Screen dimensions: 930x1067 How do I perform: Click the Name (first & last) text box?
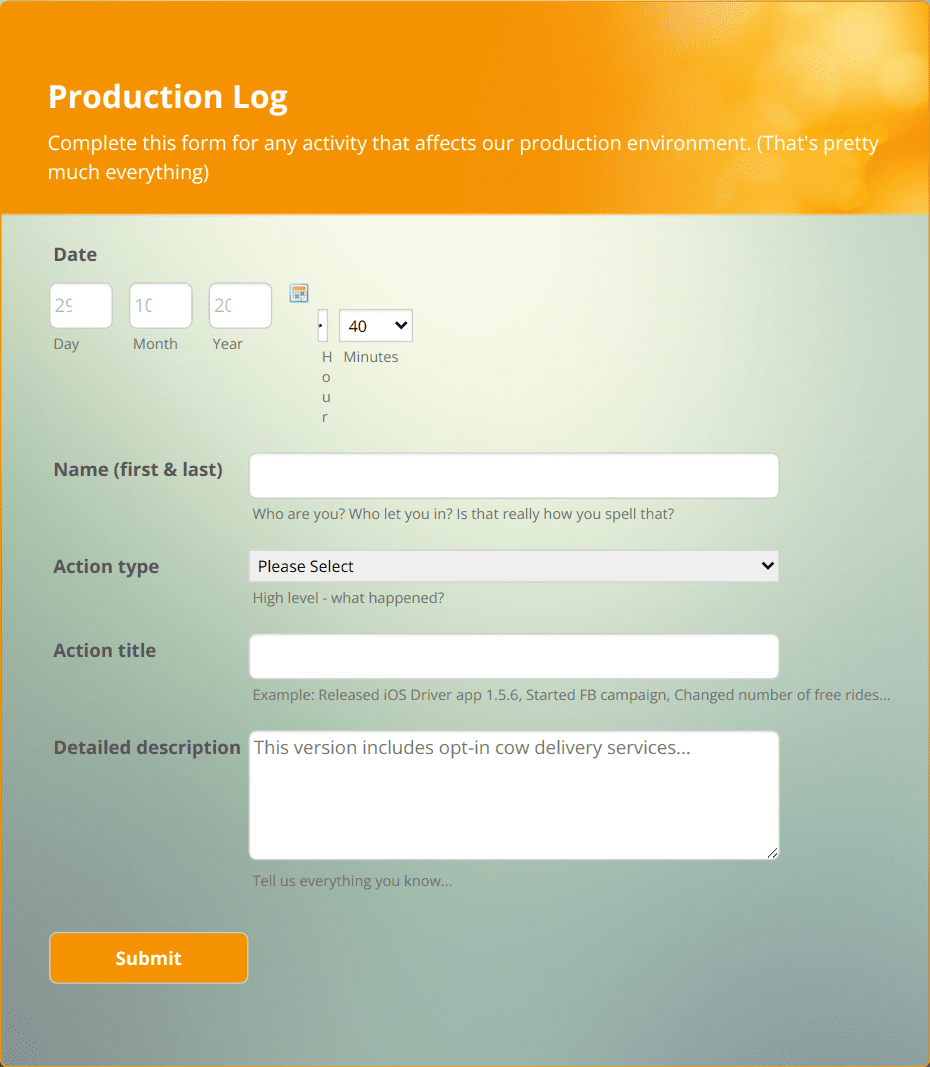coord(513,475)
